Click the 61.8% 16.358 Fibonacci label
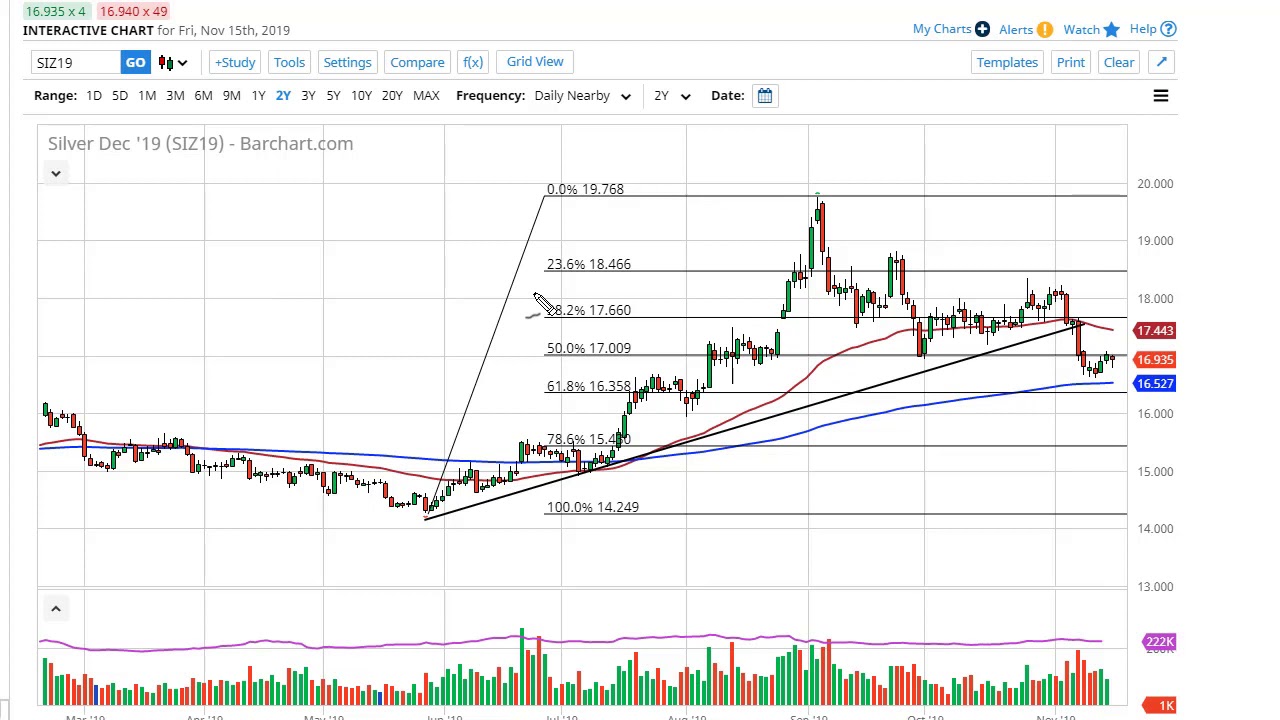Screen dimensions: 1280x720 point(588,386)
